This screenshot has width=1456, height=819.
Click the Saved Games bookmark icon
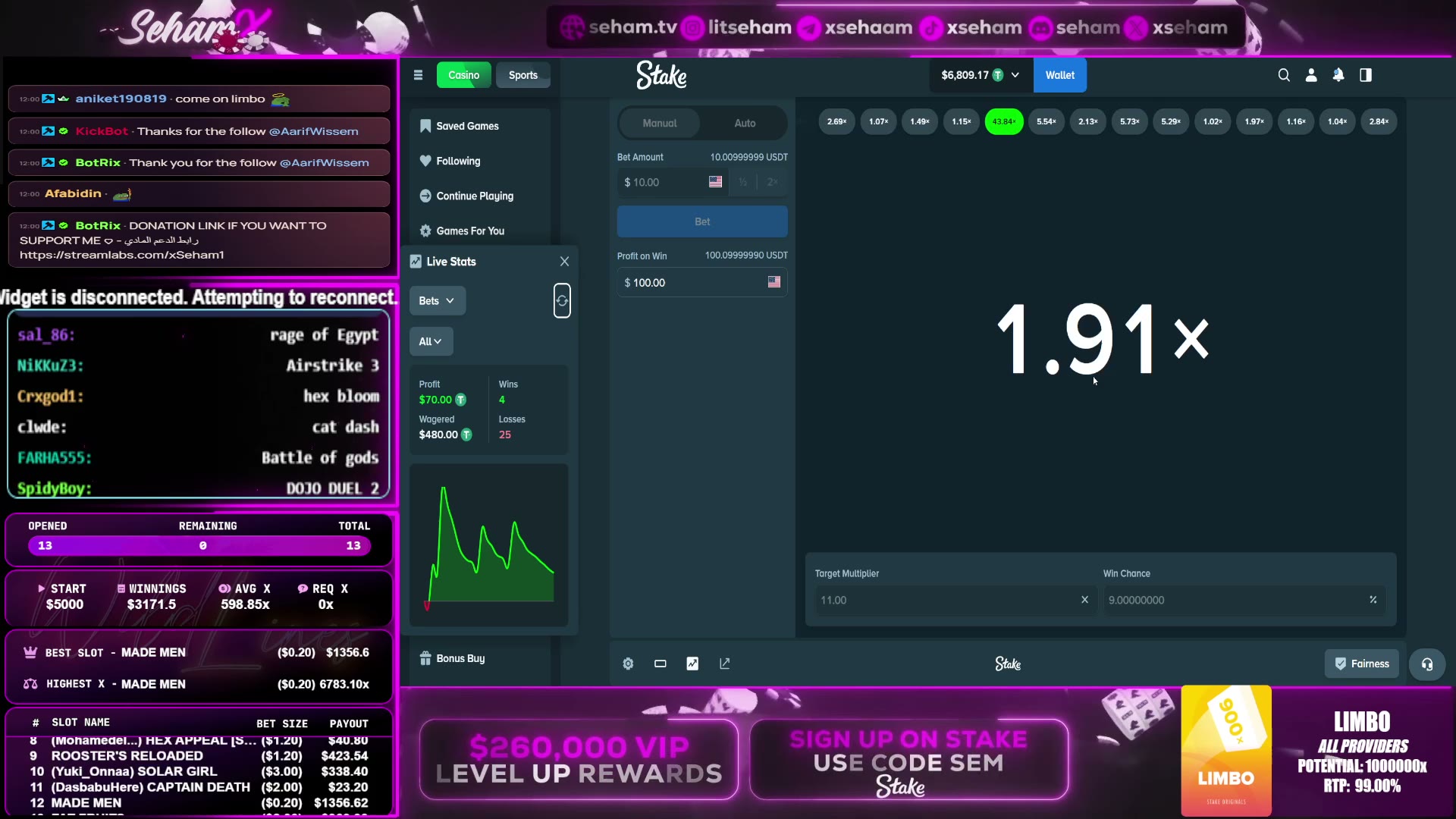(425, 126)
